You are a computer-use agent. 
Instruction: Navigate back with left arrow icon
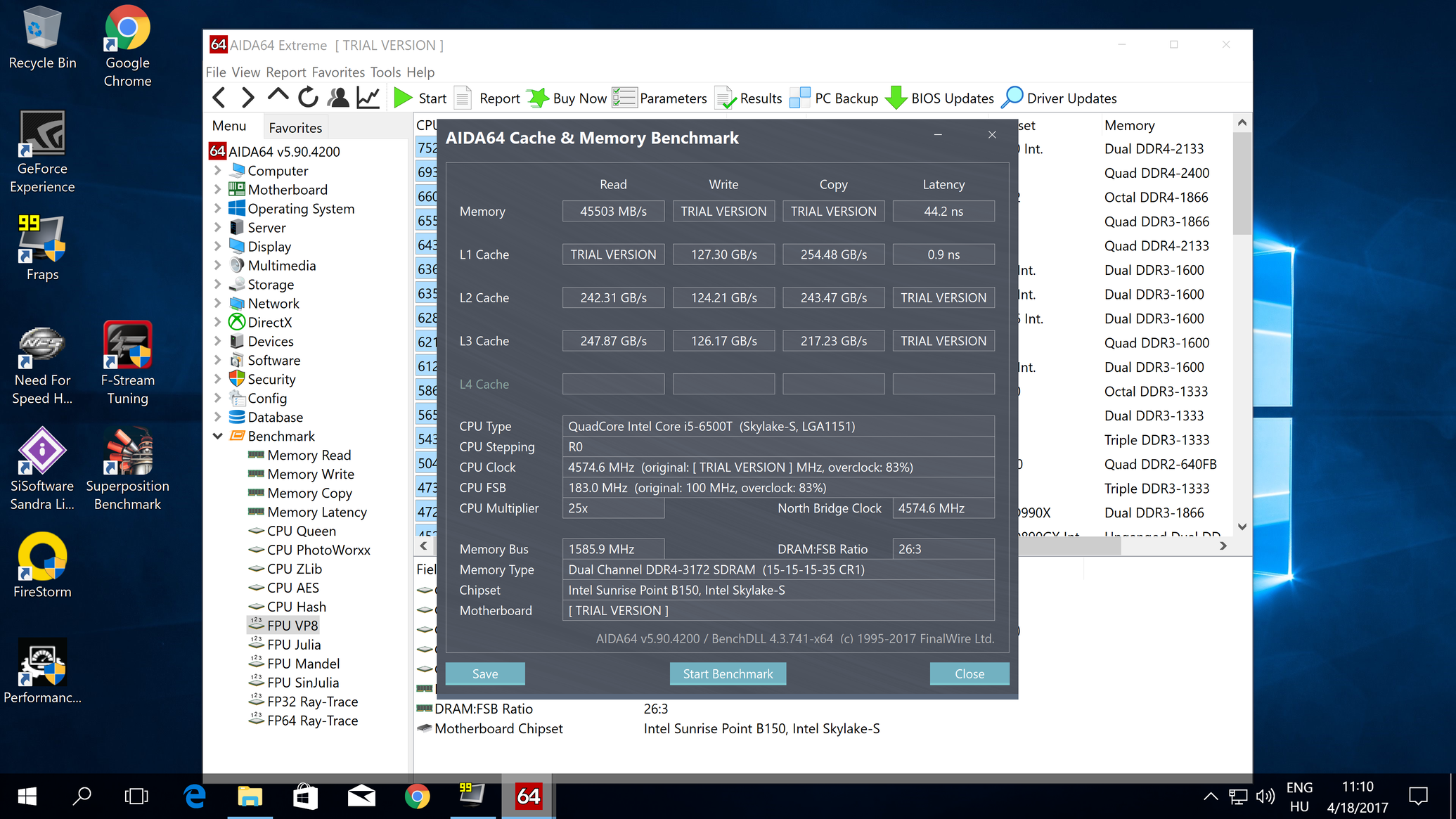[219, 98]
